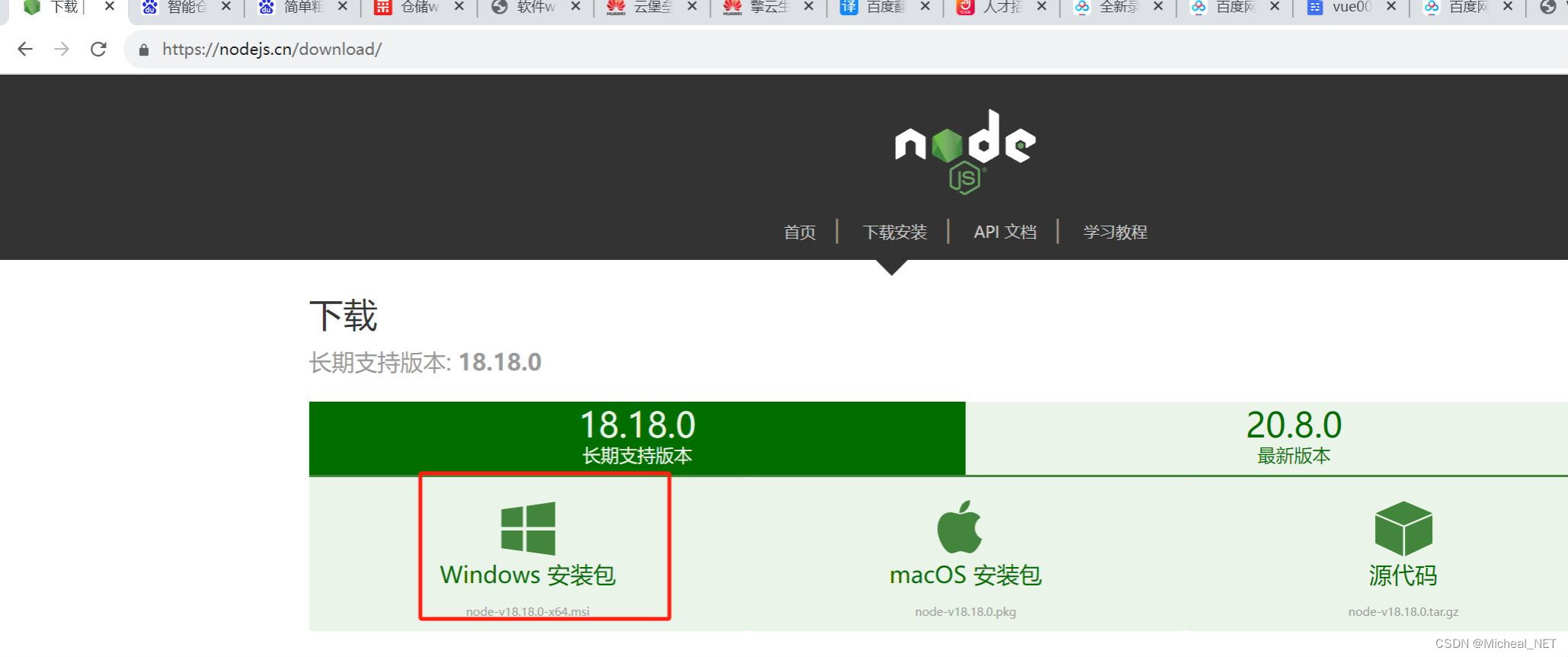
Task: Download node-v18.18.0.pkg file link
Action: pos(965,611)
